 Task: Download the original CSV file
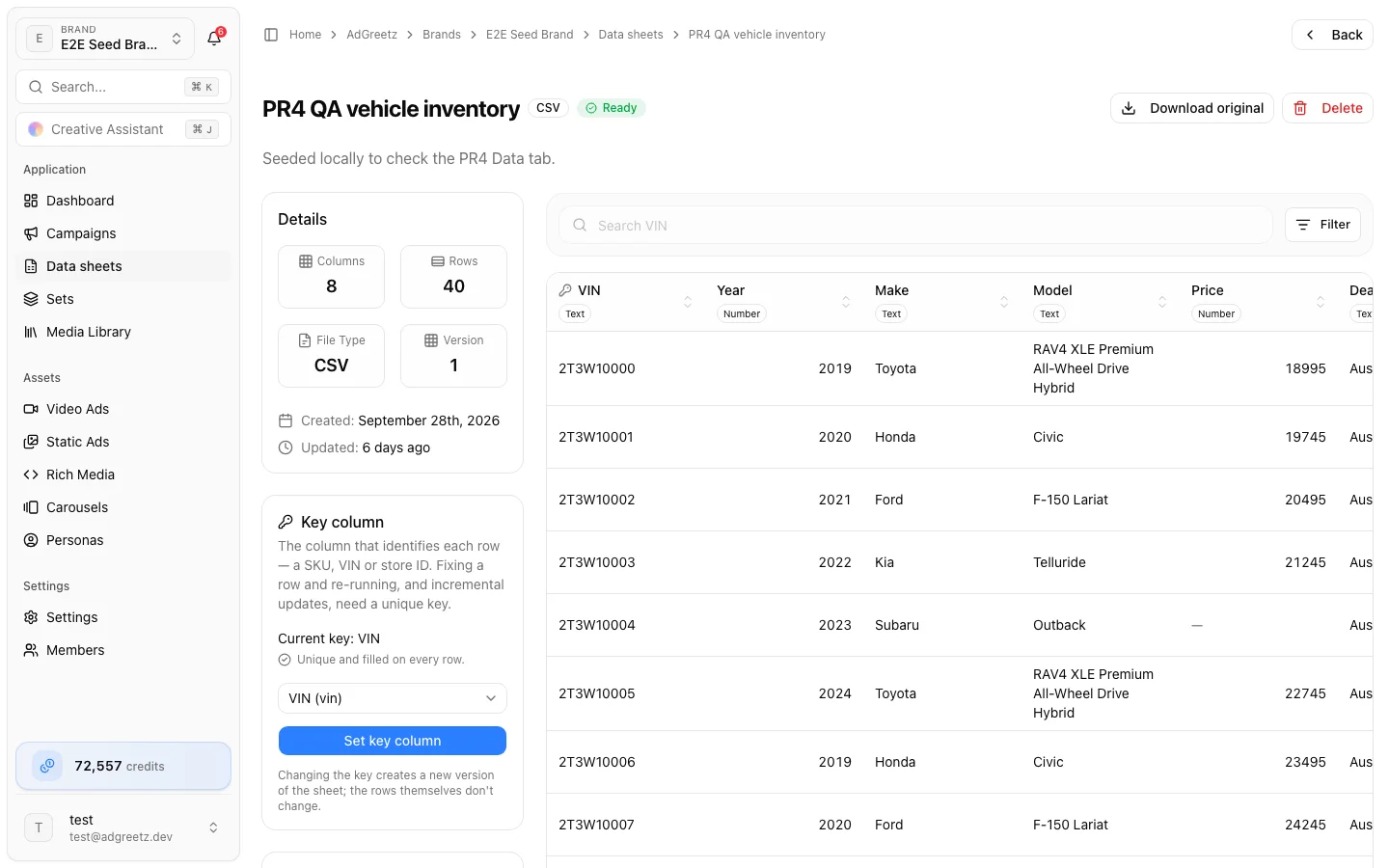pyautogui.click(x=1192, y=108)
